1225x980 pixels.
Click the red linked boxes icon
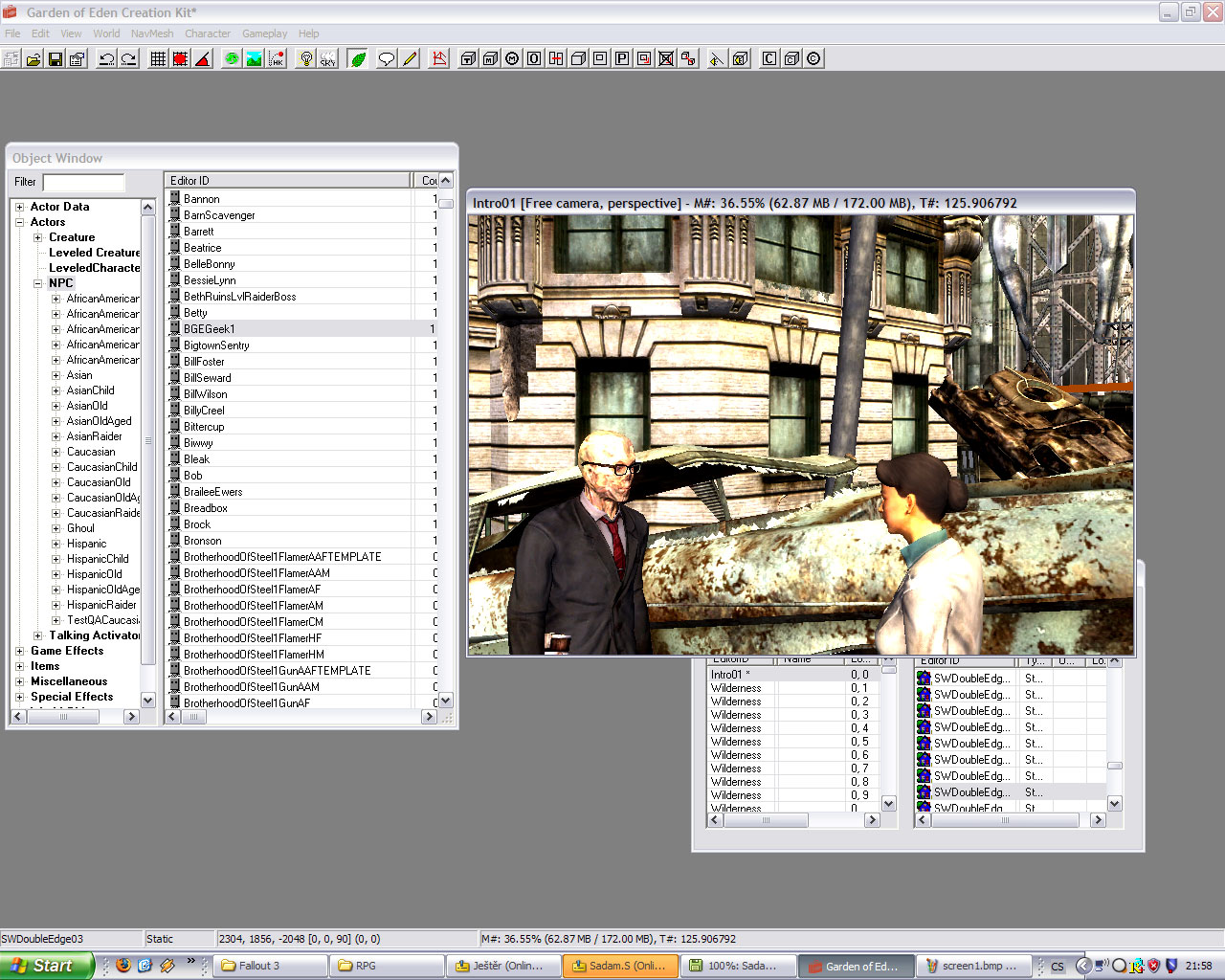(x=688, y=58)
